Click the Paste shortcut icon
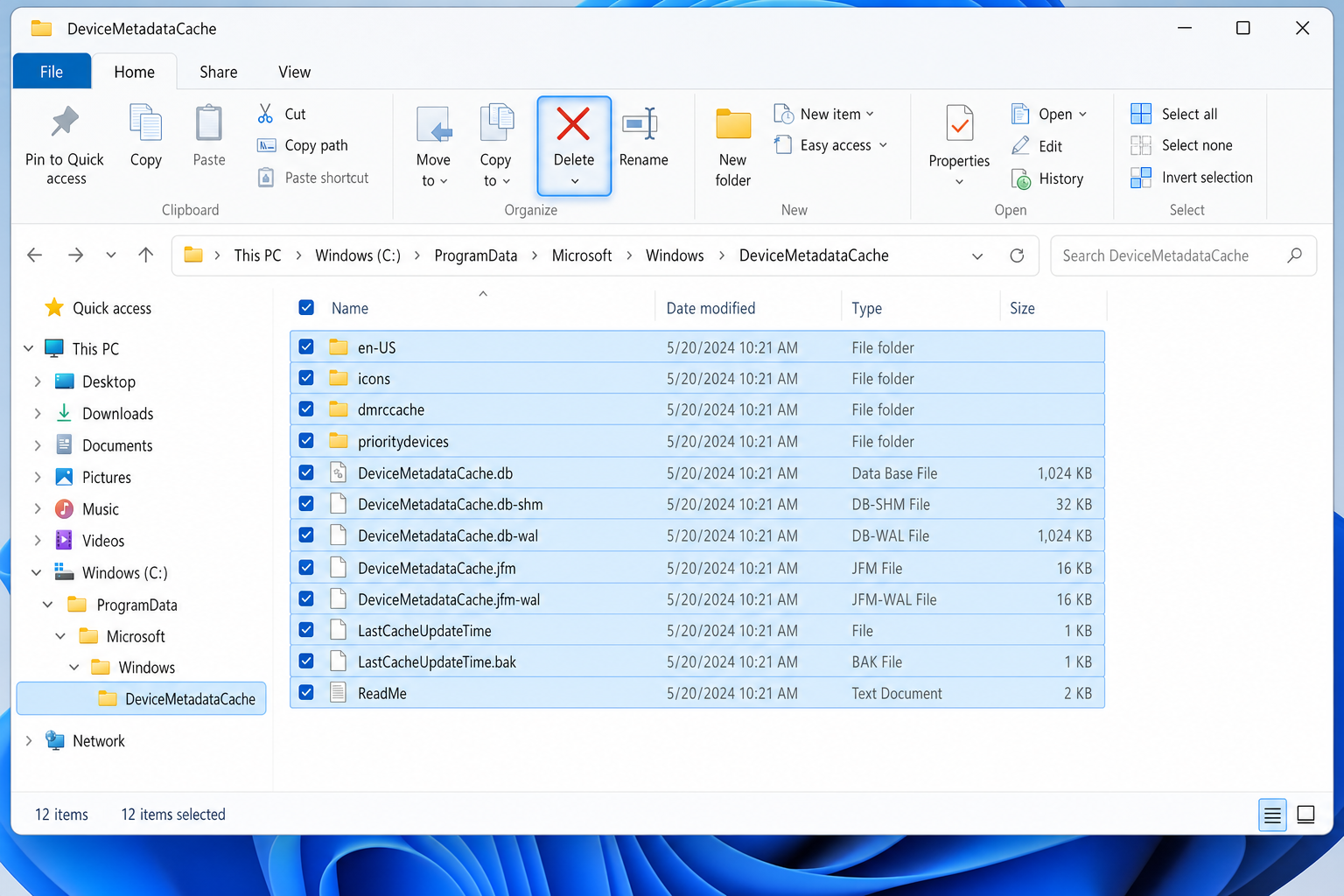 click(x=266, y=178)
